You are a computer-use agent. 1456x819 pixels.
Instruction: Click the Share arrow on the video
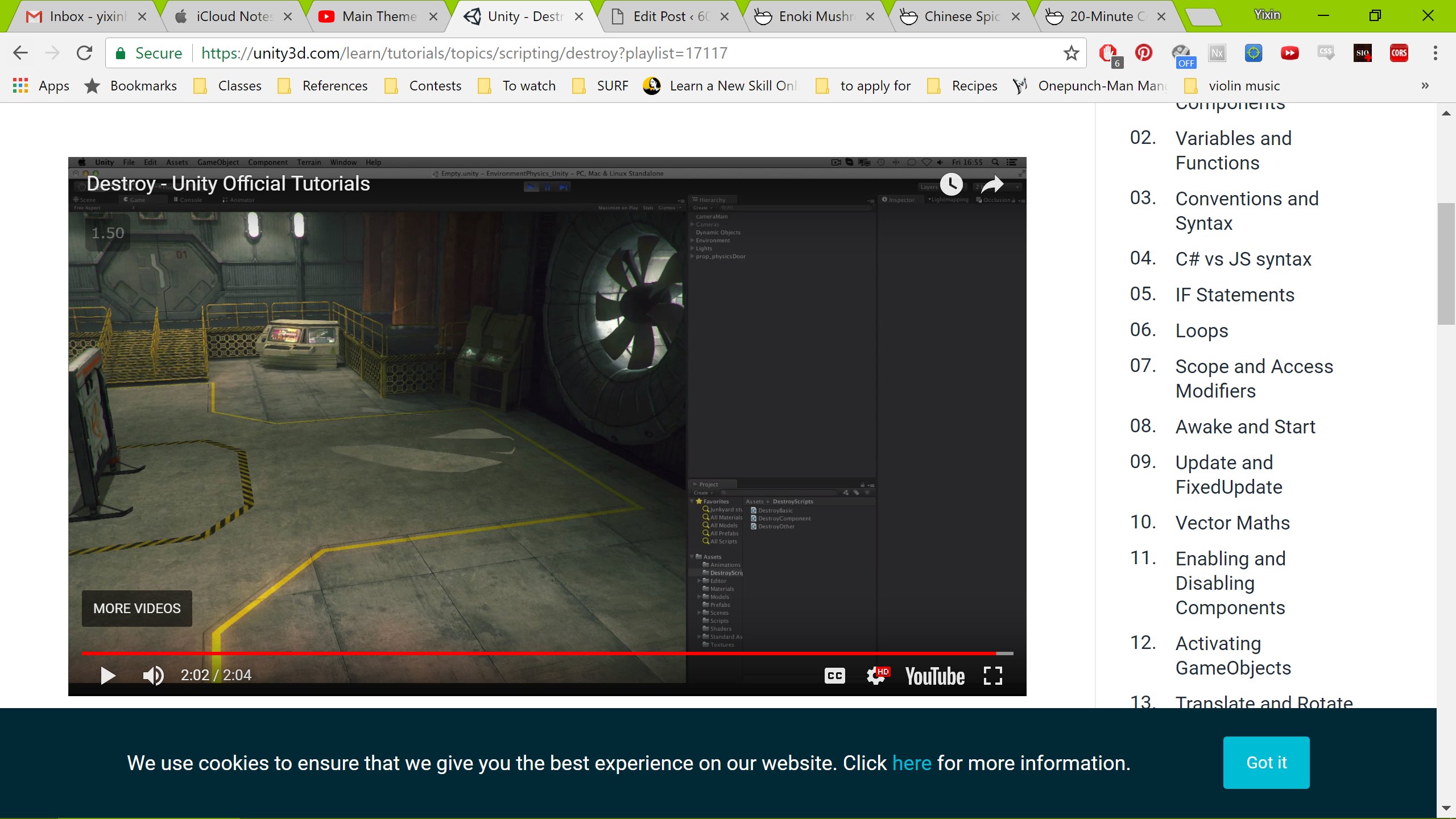992,184
